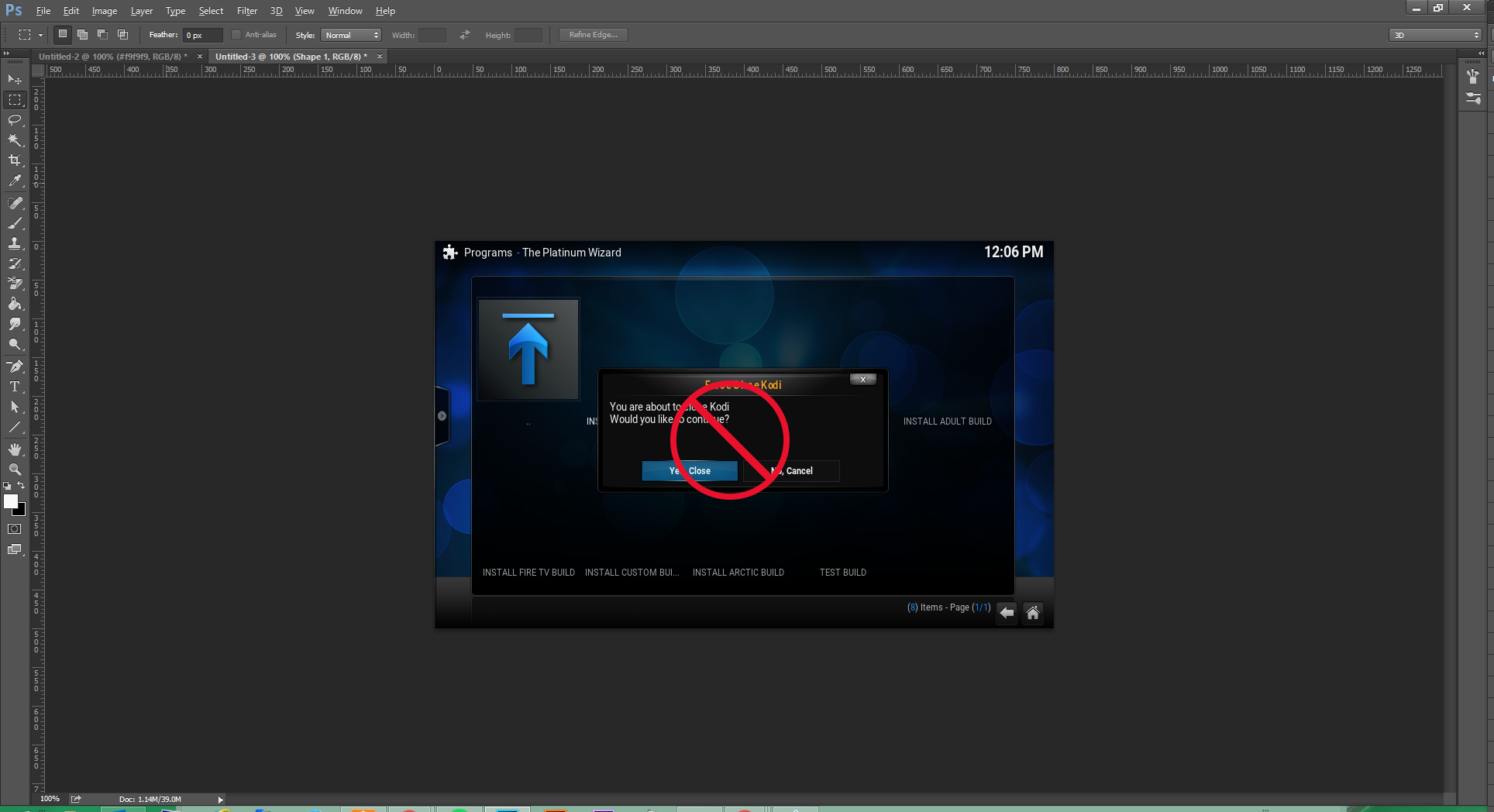
Task: Select the Horizontal Type tool
Action: pyautogui.click(x=15, y=387)
